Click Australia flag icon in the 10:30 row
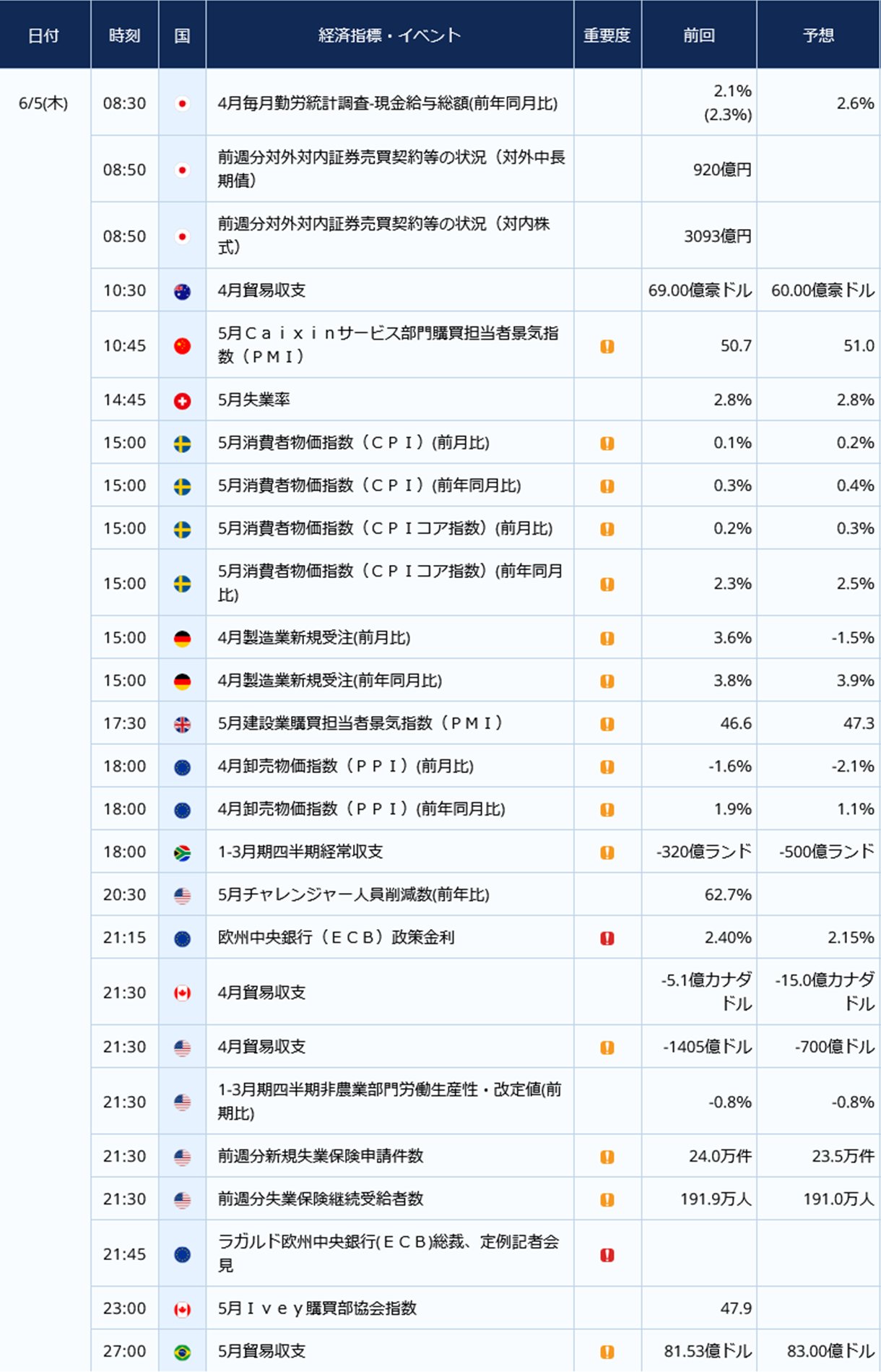The width and height of the screenshot is (881, 1372). pyautogui.click(x=182, y=291)
